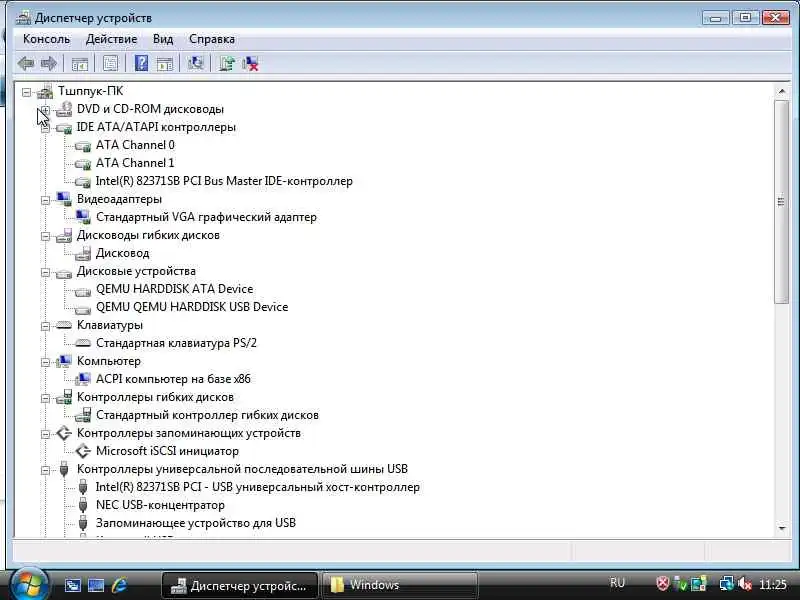This screenshot has width=800, height=600.
Task: Select the Контроллеры запоминающих устройств label
Action: (189, 433)
